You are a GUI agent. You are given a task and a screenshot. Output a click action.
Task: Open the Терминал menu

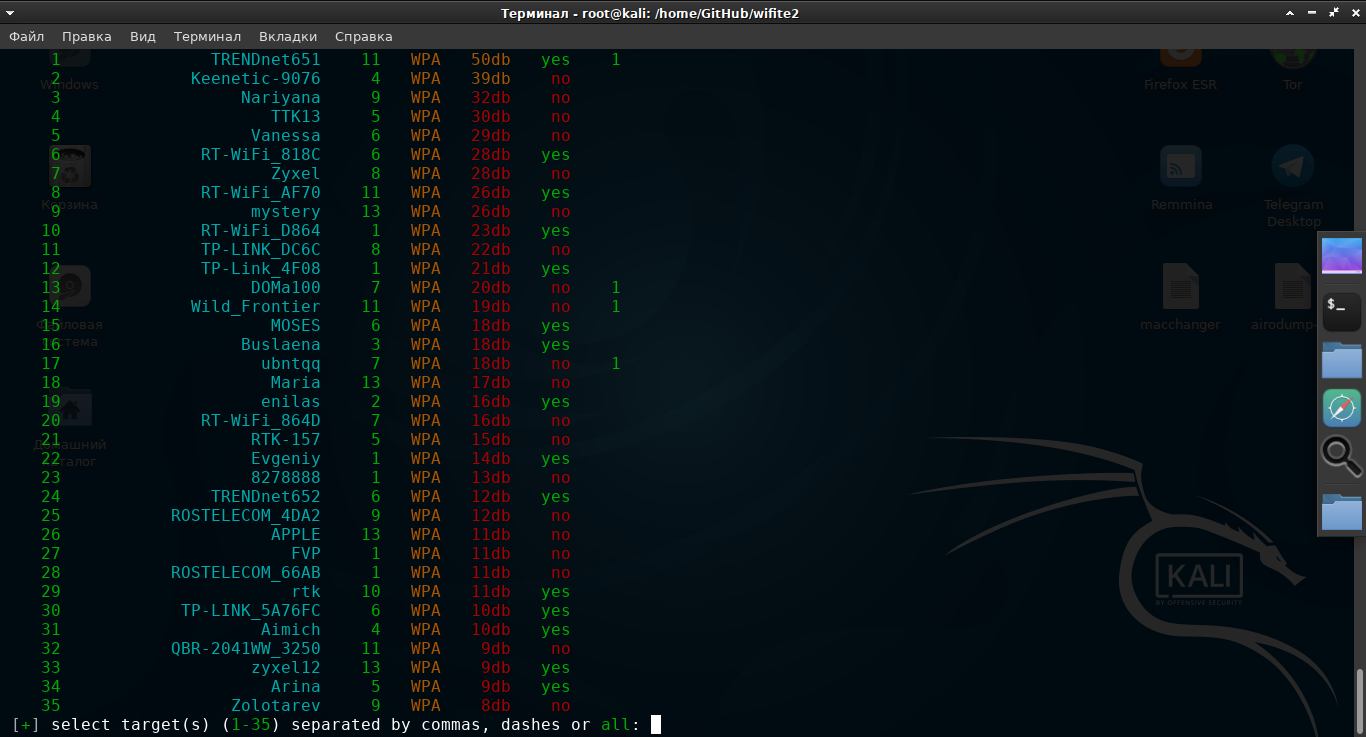point(207,36)
